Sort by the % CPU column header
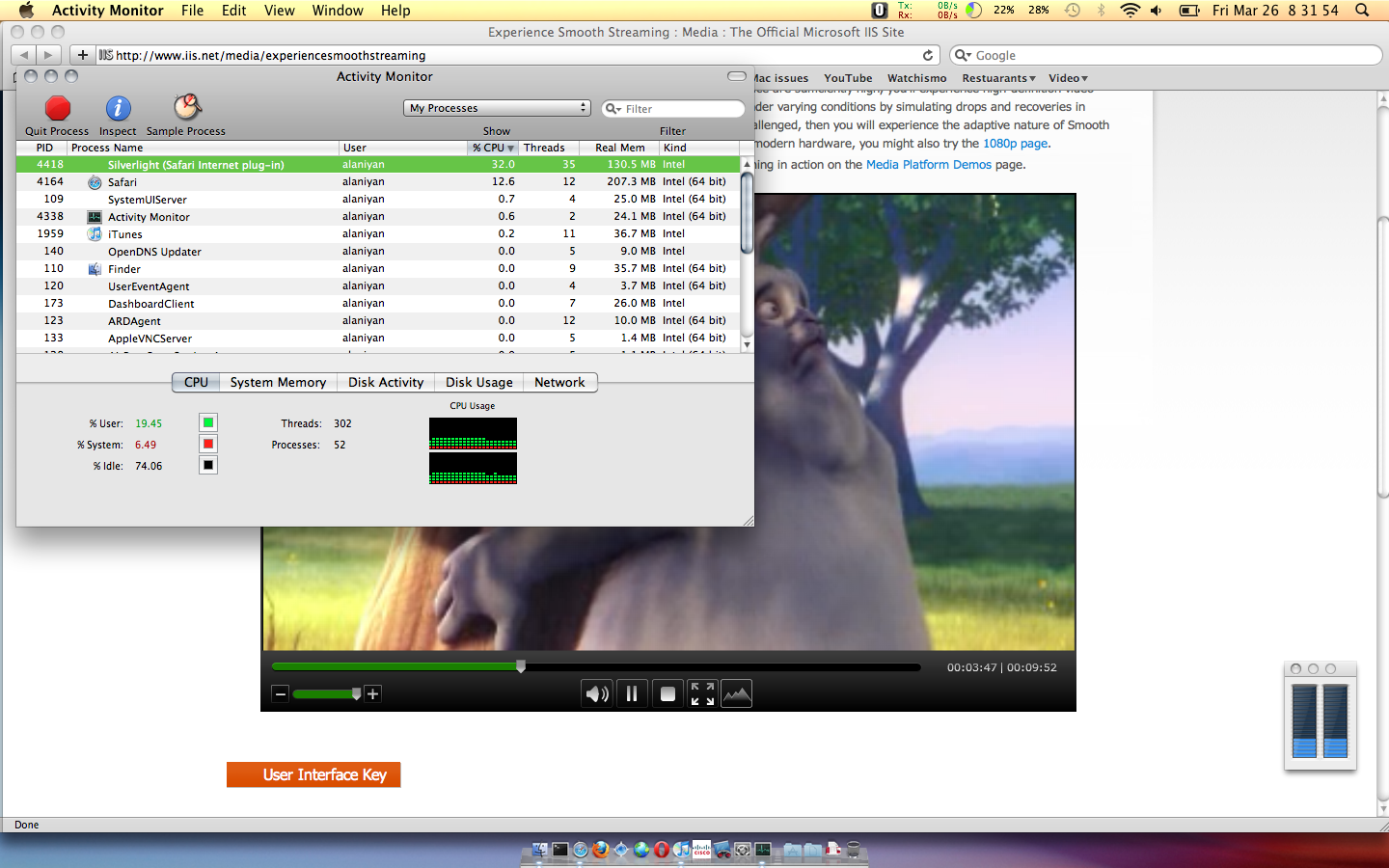 point(493,148)
